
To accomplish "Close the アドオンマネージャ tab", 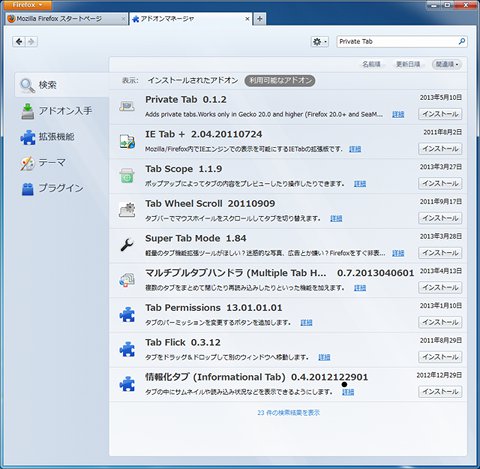I will click(x=247, y=19).
